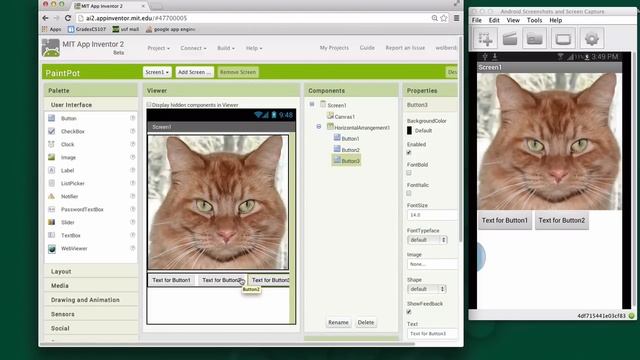Image resolution: width=640 pixels, height=360 pixels.
Task: Open help for the Slider component
Action: (133, 222)
